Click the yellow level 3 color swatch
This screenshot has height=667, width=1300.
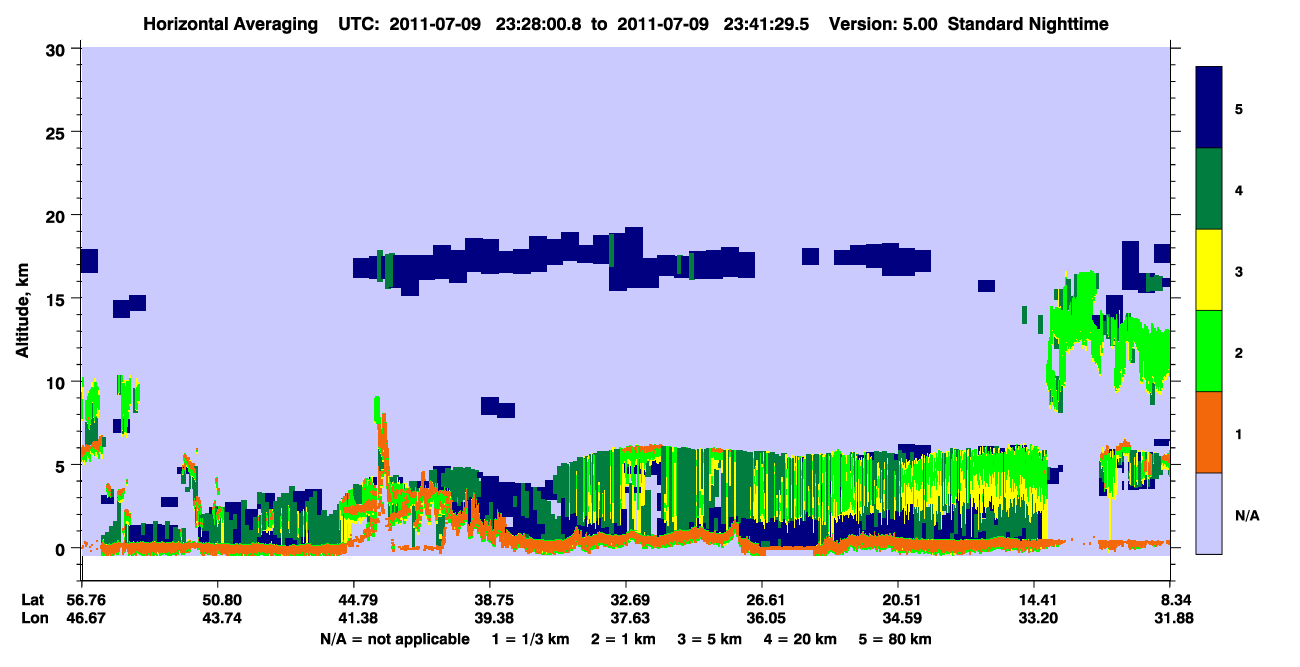pos(1209,269)
